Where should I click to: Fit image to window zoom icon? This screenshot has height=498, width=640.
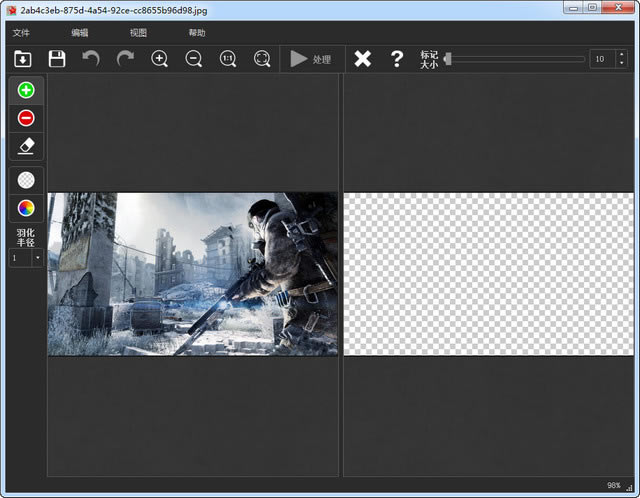point(262,59)
